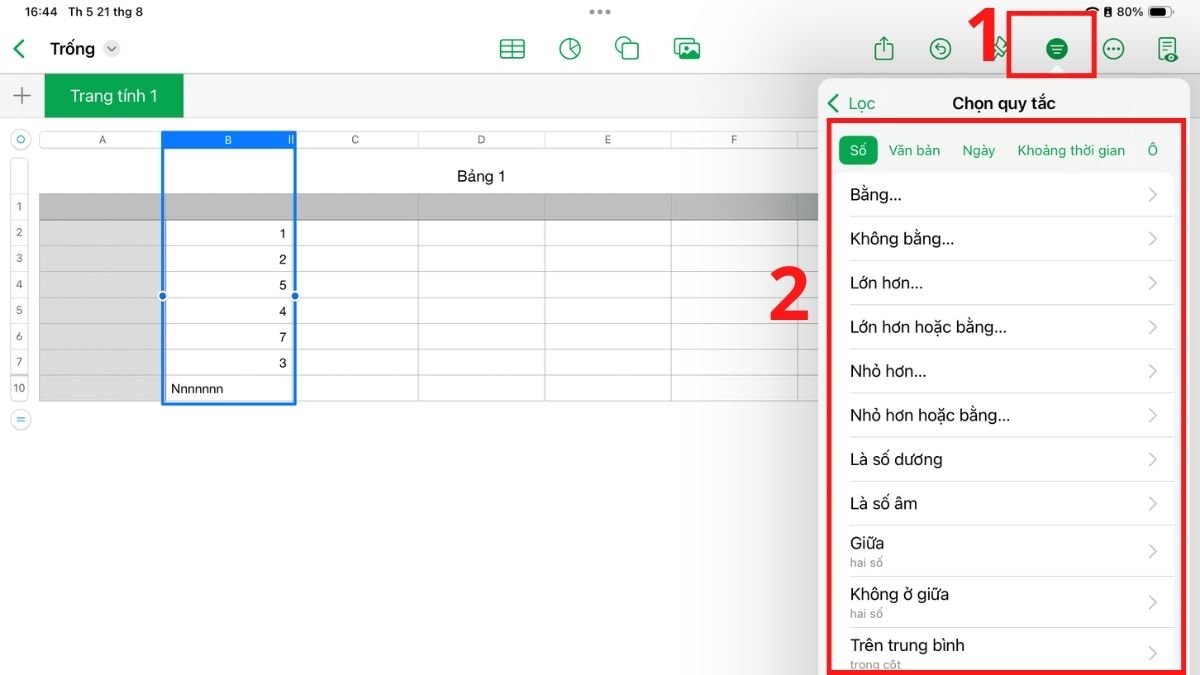Tap the insert media icon
The height and width of the screenshot is (675, 1200).
click(687, 48)
